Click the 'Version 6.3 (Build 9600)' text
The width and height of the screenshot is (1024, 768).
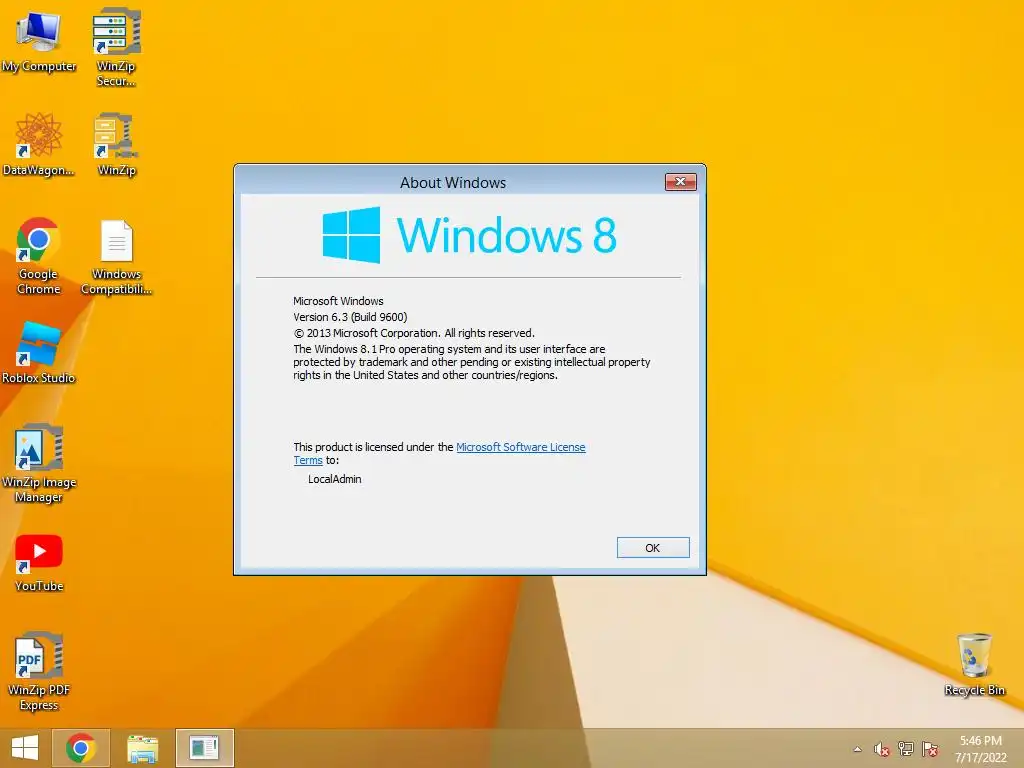click(x=350, y=317)
